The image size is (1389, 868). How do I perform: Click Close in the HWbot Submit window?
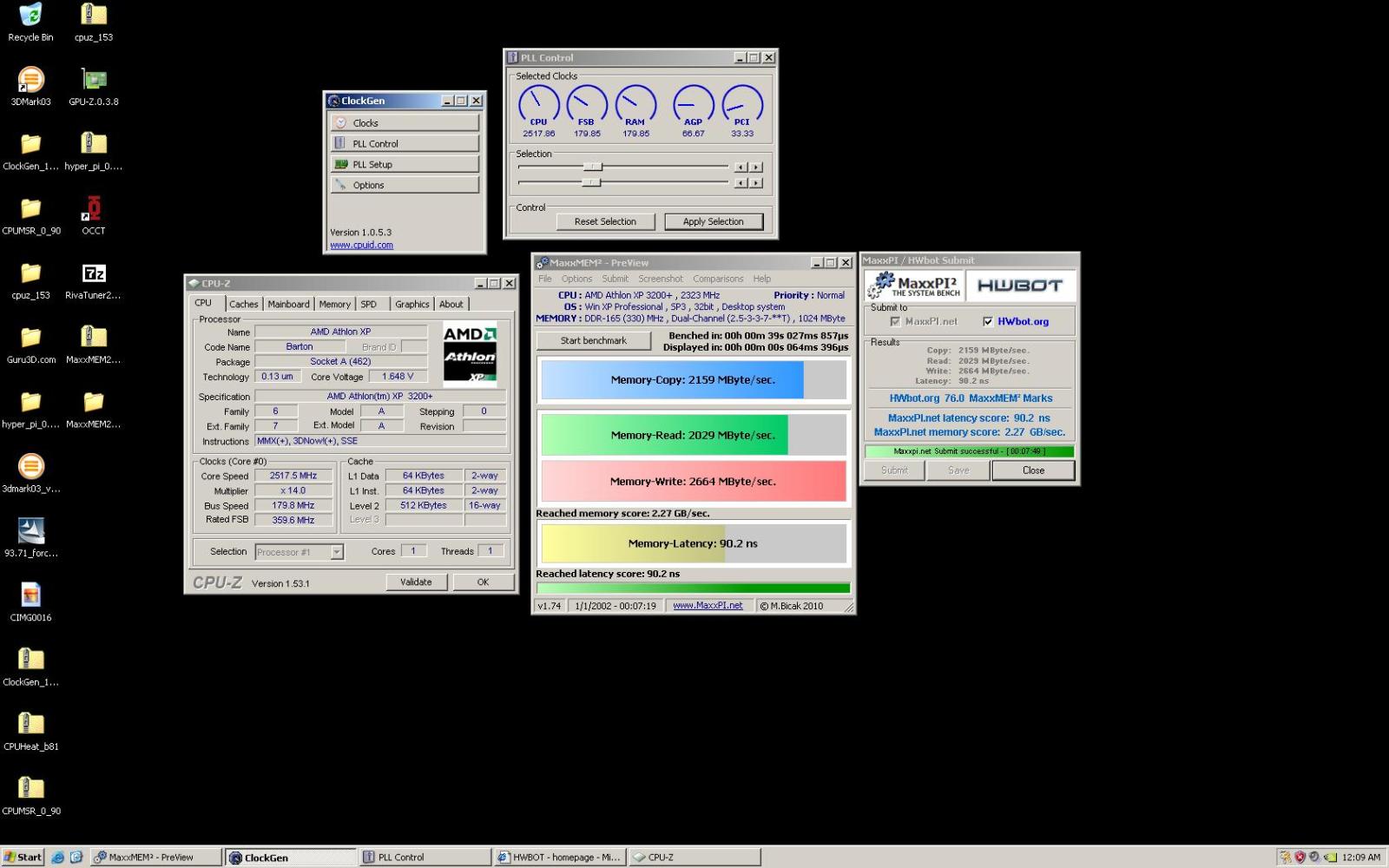1033,470
